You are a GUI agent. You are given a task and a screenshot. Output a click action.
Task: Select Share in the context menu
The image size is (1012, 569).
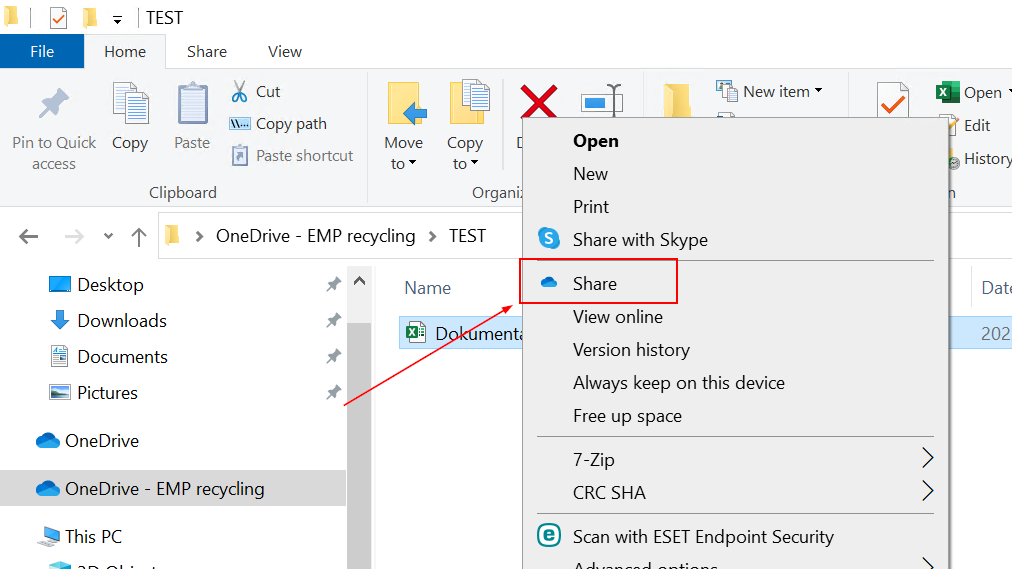(595, 284)
